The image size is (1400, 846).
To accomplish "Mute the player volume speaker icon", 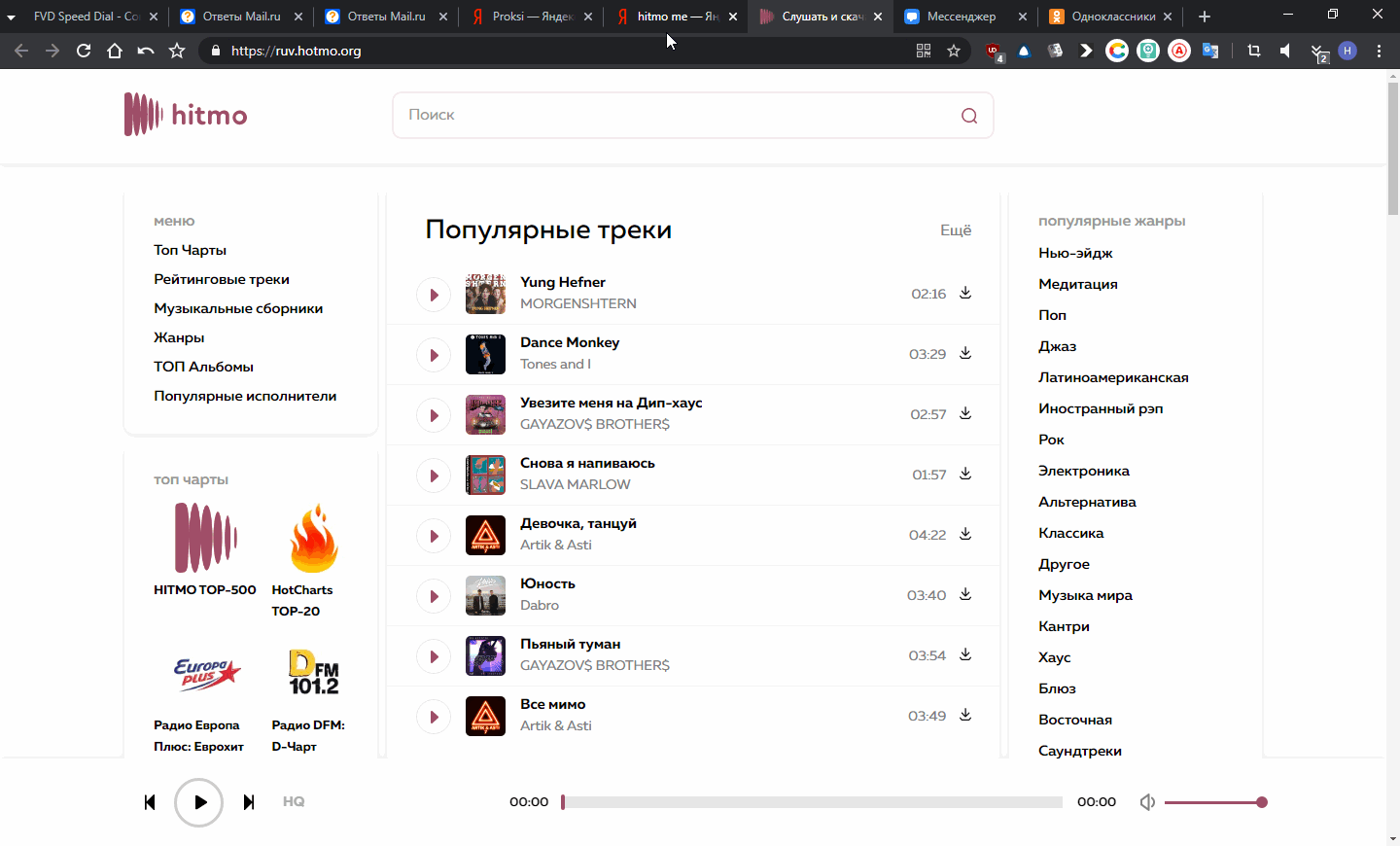I will (x=1147, y=802).
